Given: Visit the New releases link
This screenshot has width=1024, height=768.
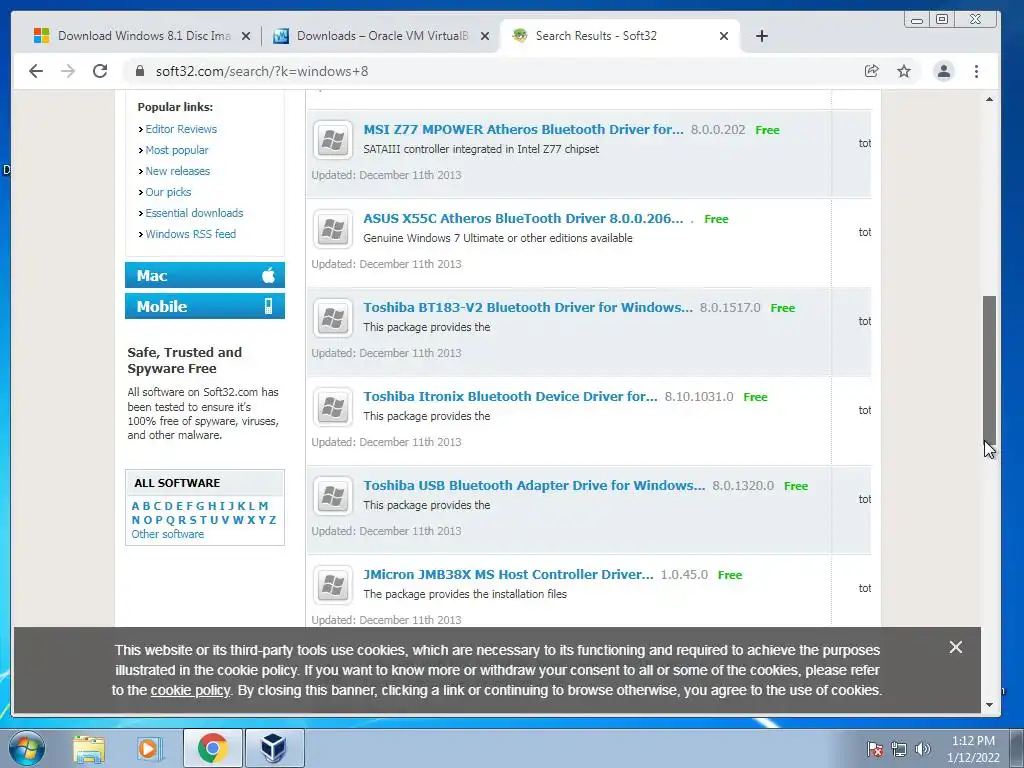Looking at the screenshot, I should tap(178, 171).
